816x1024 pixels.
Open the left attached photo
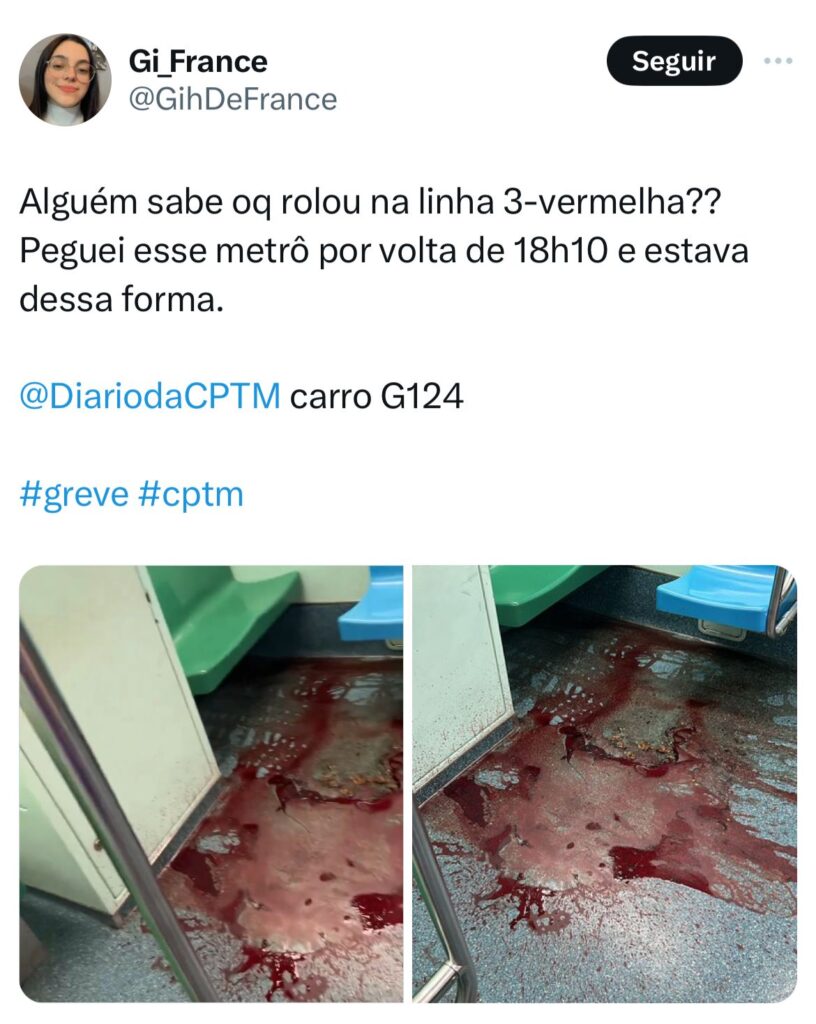coord(211,783)
